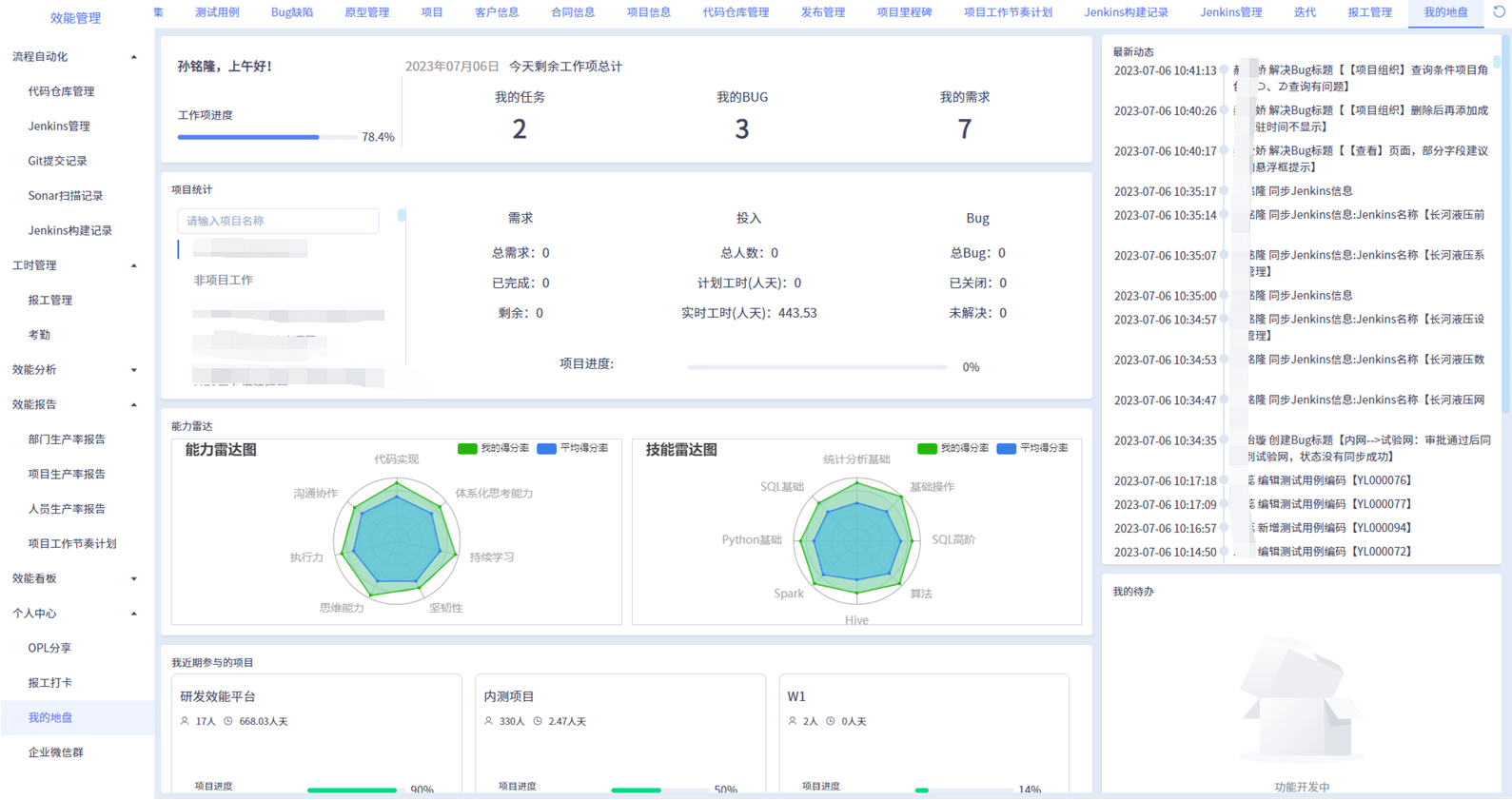
Task: Click the 请输入项目名称 search field
Action: (x=278, y=221)
